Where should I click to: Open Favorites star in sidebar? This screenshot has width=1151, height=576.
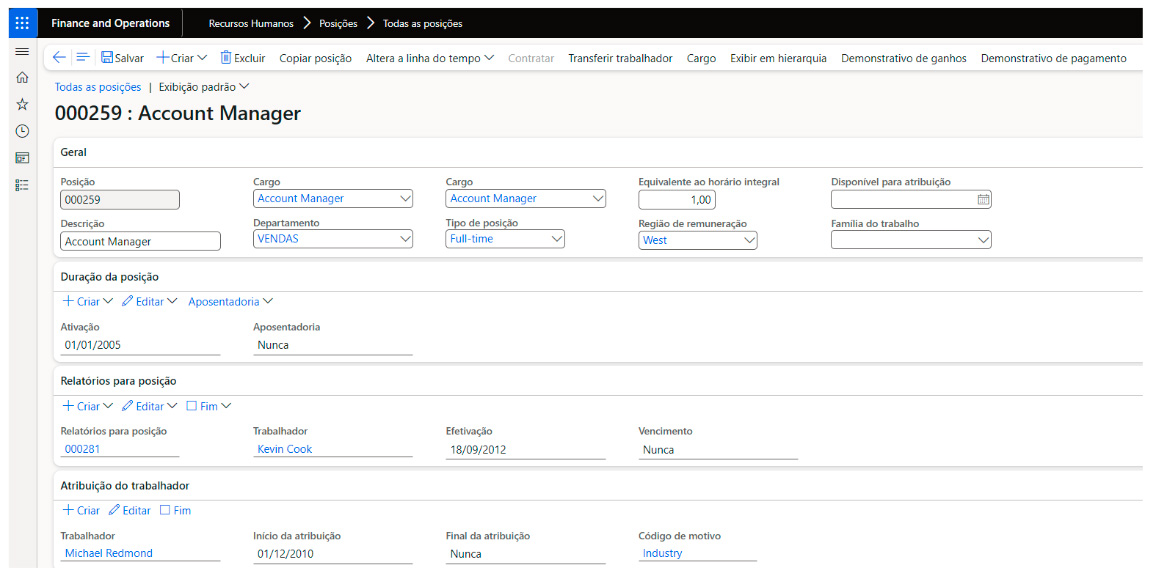coord(22,104)
